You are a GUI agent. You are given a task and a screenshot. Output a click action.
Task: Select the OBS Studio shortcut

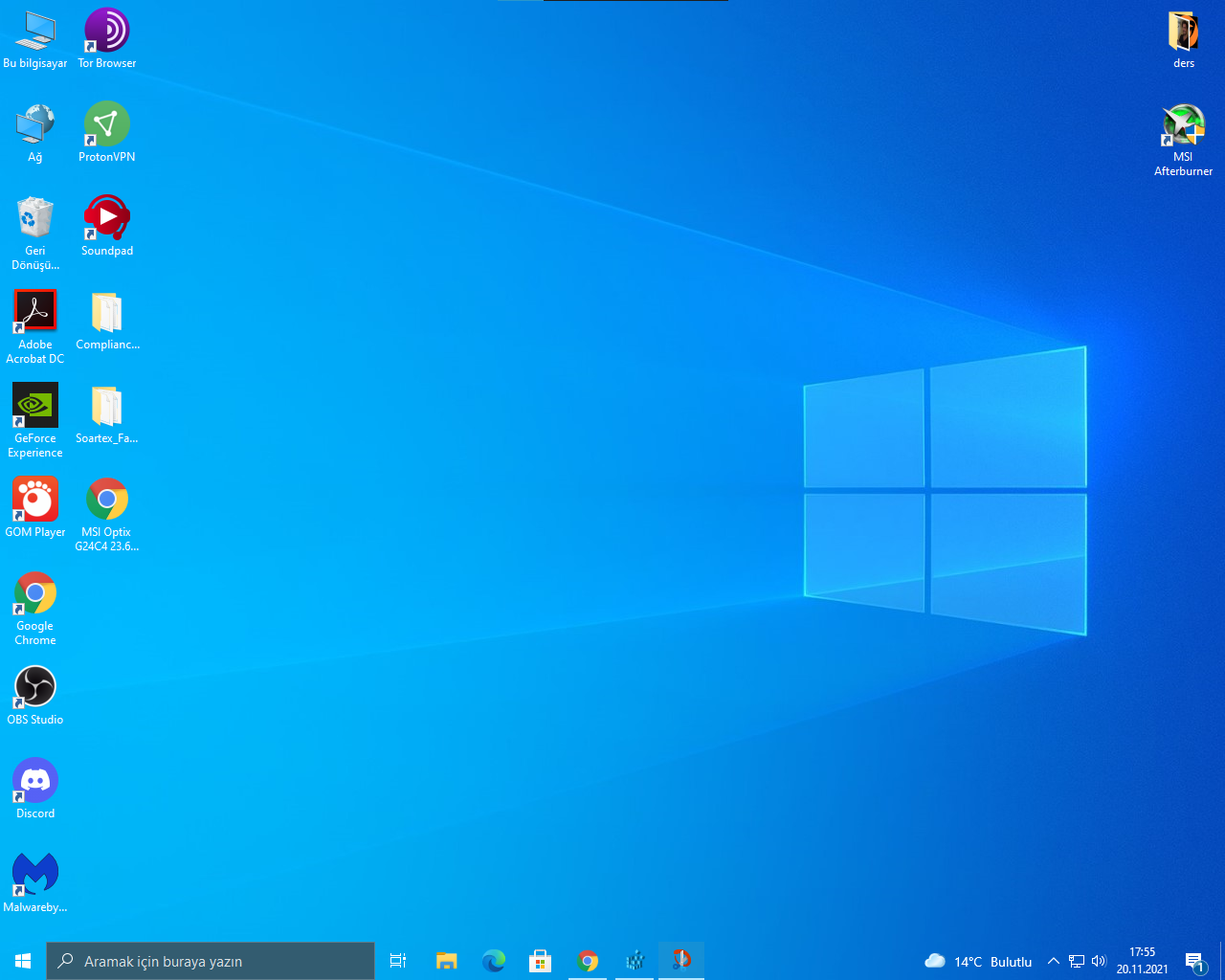[35, 696]
